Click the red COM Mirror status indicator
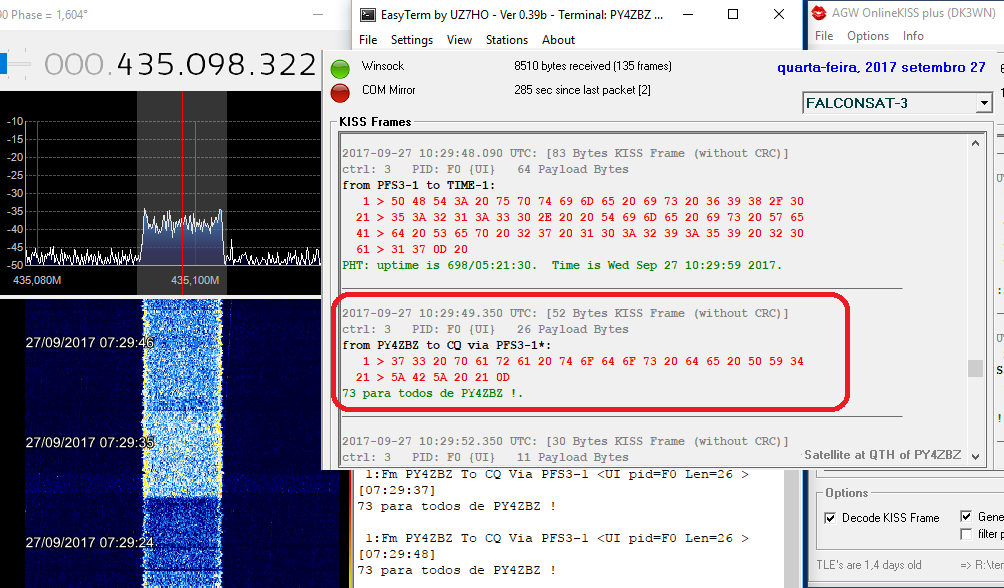Image resolution: width=1004 pixels, height=588 pixels. (340, 93)
